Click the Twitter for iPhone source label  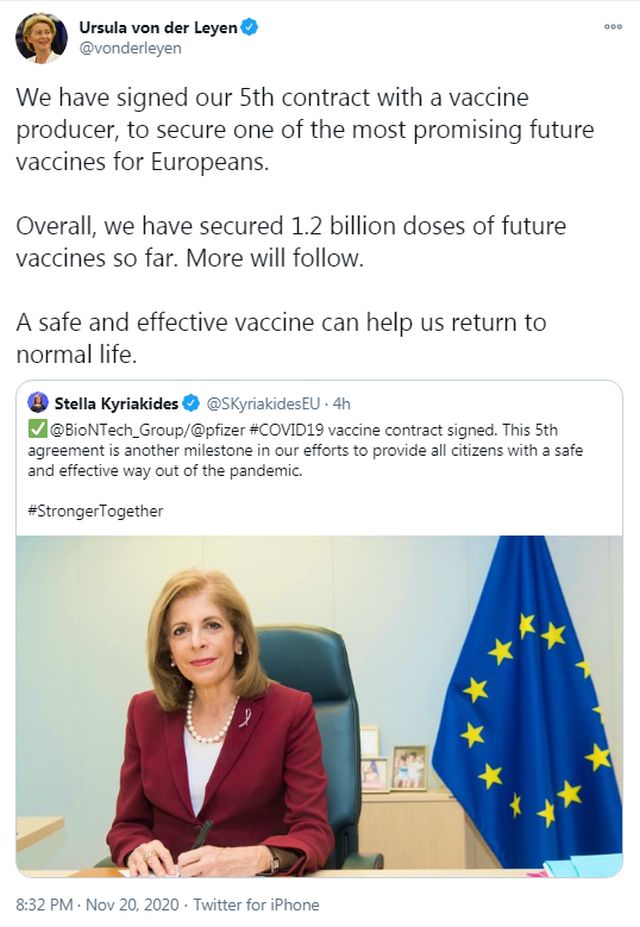tap(256, 905)
